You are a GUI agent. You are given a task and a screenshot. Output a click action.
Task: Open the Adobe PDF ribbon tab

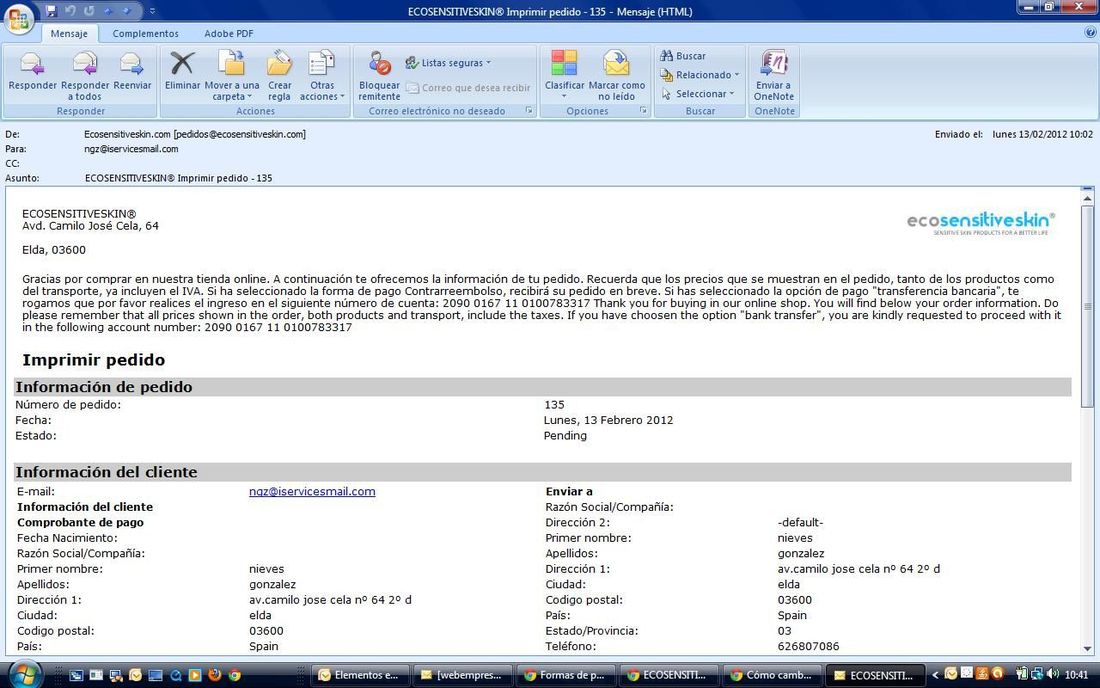coord(229,33)
